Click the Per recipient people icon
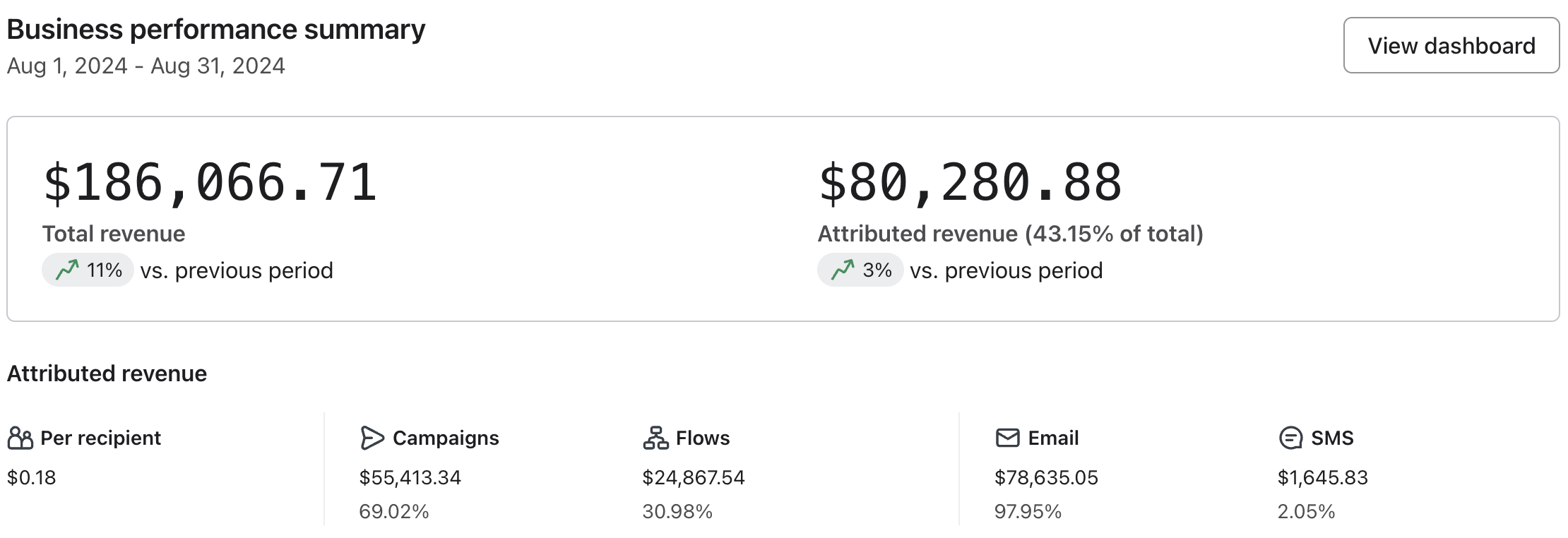 tap(20, 438)
